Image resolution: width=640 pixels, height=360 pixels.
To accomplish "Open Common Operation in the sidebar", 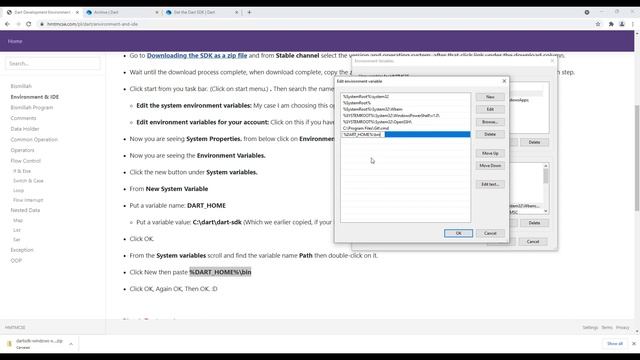I will click(34, 139).
